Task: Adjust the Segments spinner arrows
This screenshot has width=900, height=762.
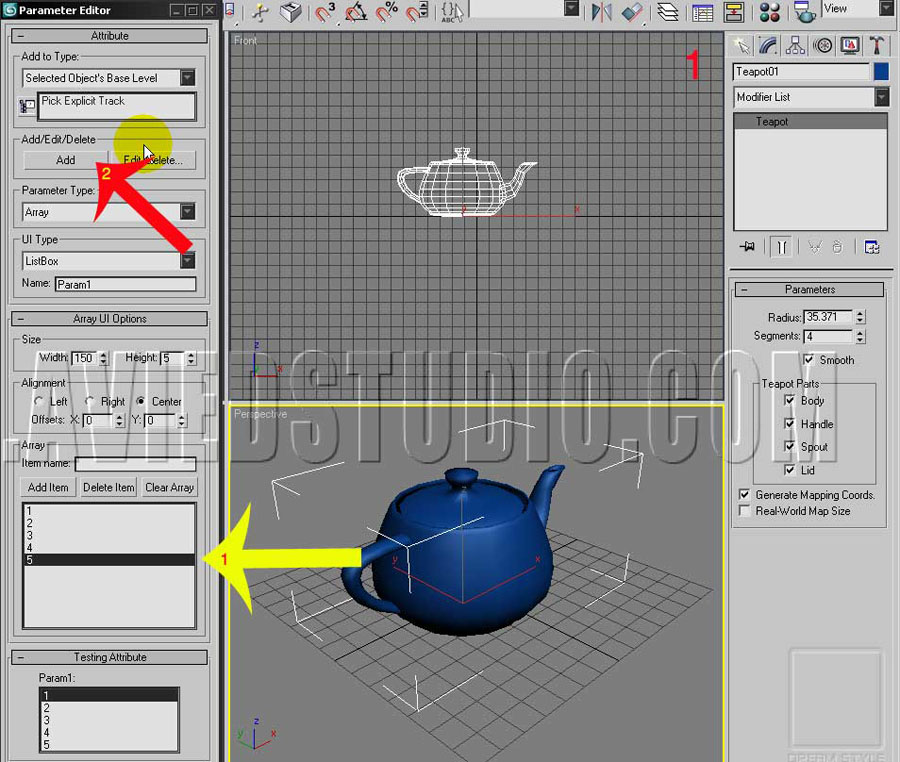Action: tap(860, 336)
